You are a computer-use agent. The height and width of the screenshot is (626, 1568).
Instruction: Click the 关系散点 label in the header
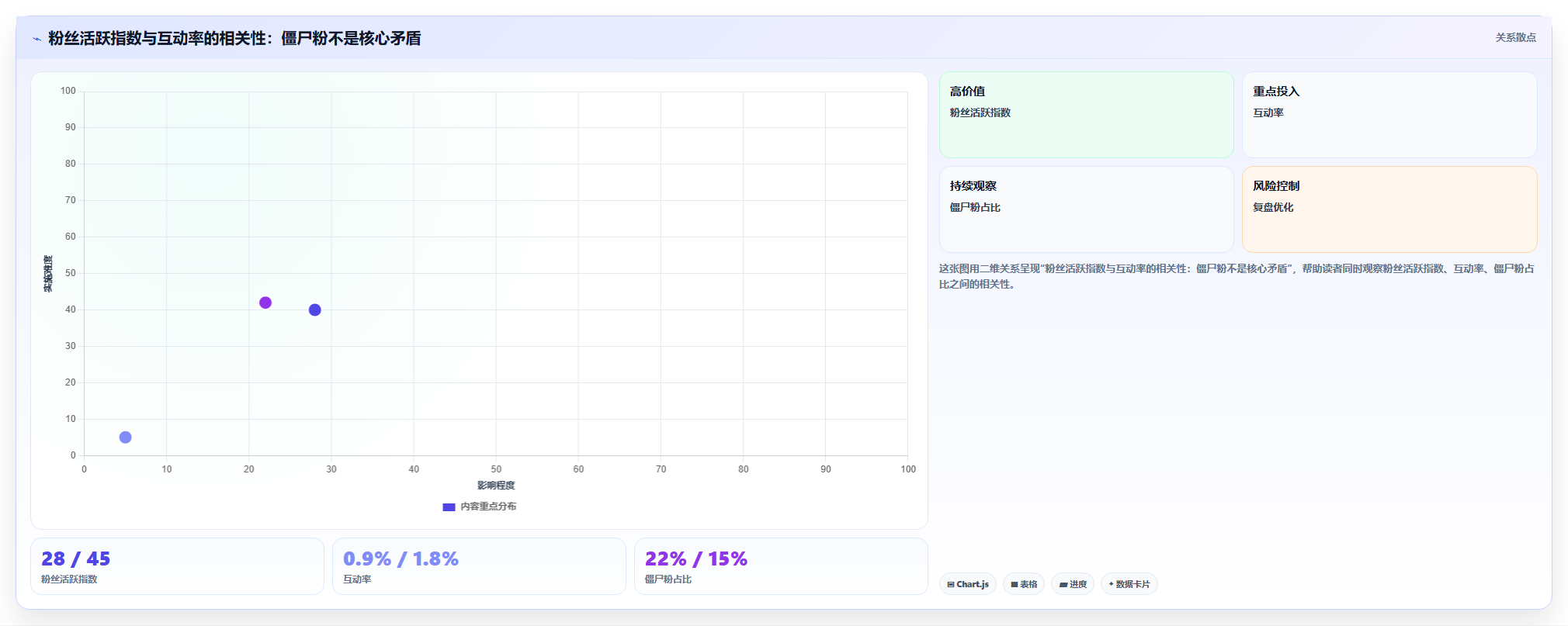click(x=1515, y=37)
